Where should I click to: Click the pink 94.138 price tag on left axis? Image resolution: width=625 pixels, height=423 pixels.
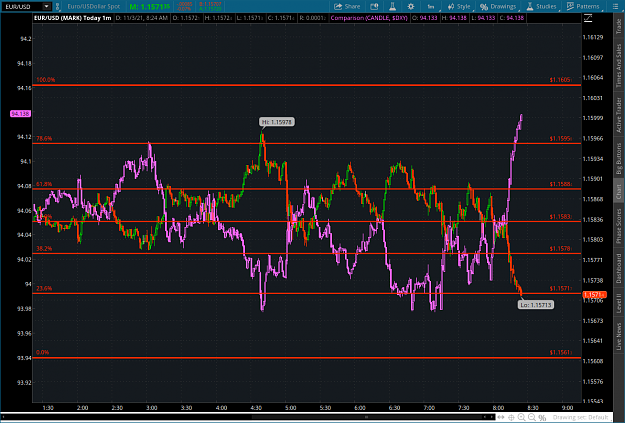coord(20,114)
